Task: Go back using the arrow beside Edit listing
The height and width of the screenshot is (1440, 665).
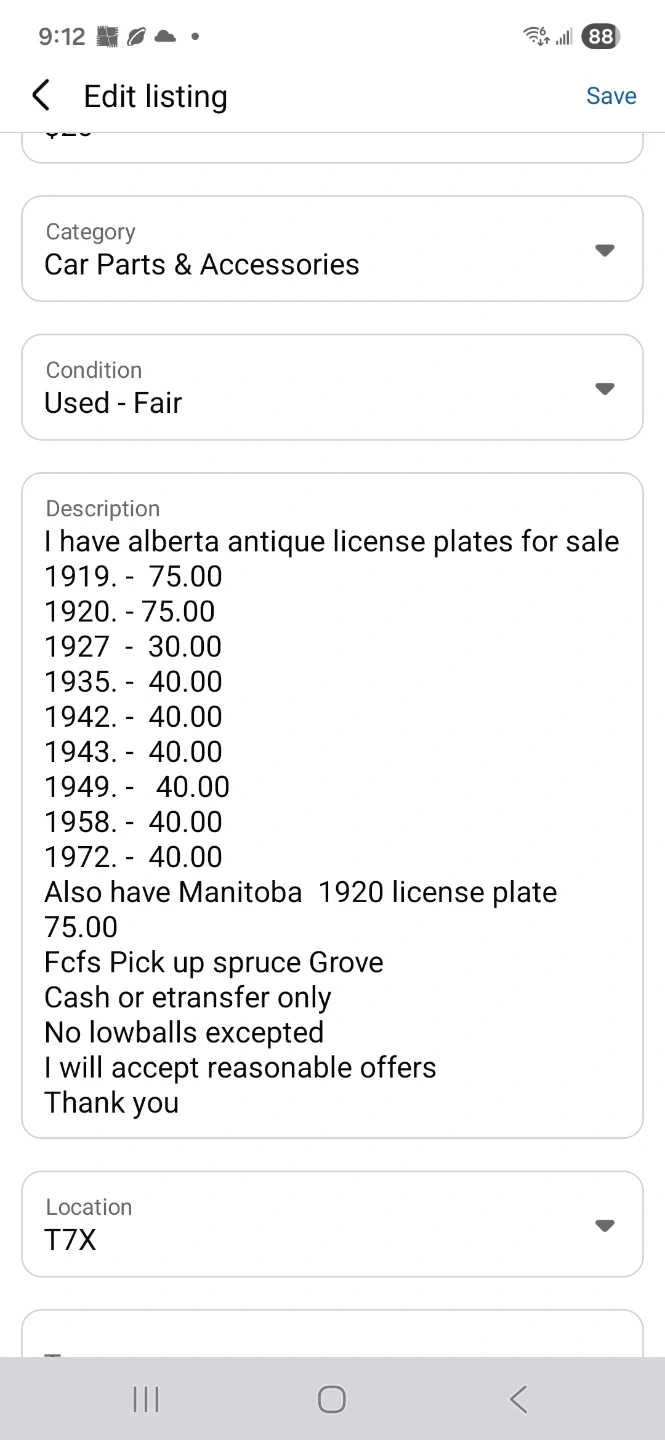Action: [x=40, y=96]
